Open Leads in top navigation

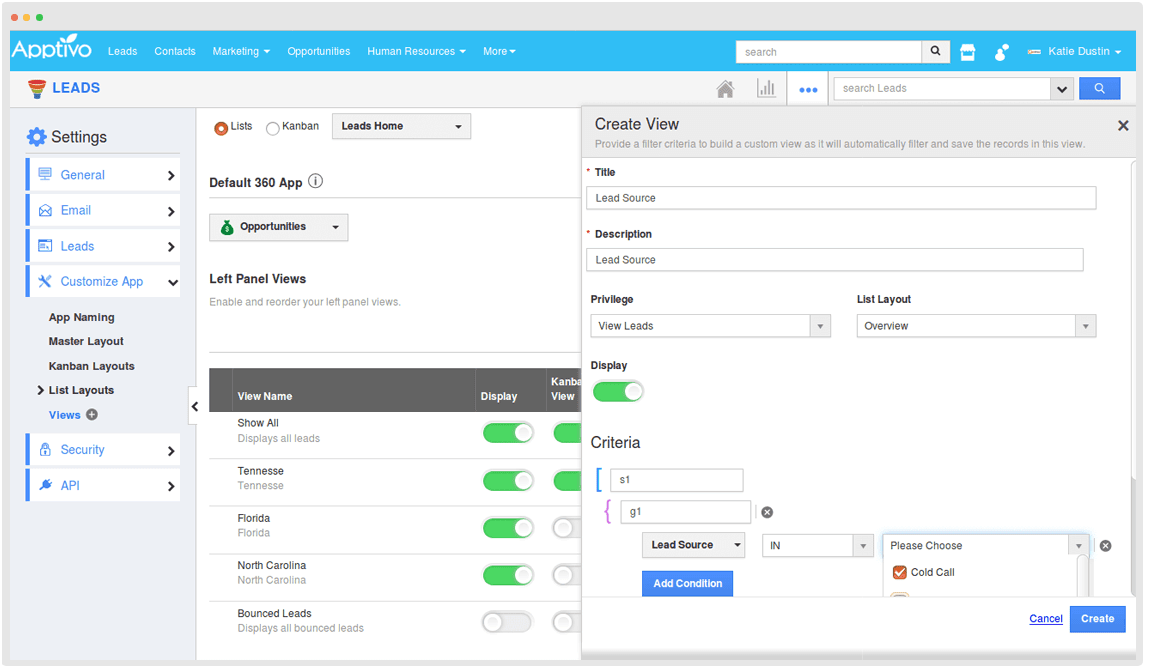[x=122, y=51]
